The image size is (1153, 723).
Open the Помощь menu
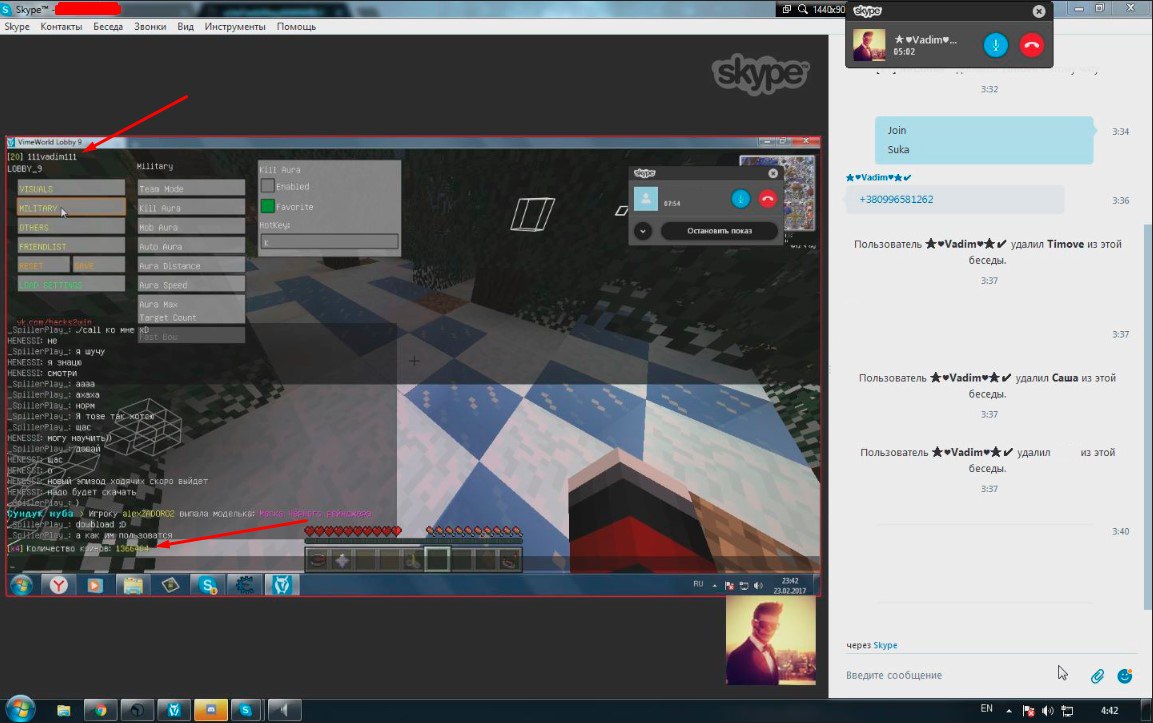296,26
